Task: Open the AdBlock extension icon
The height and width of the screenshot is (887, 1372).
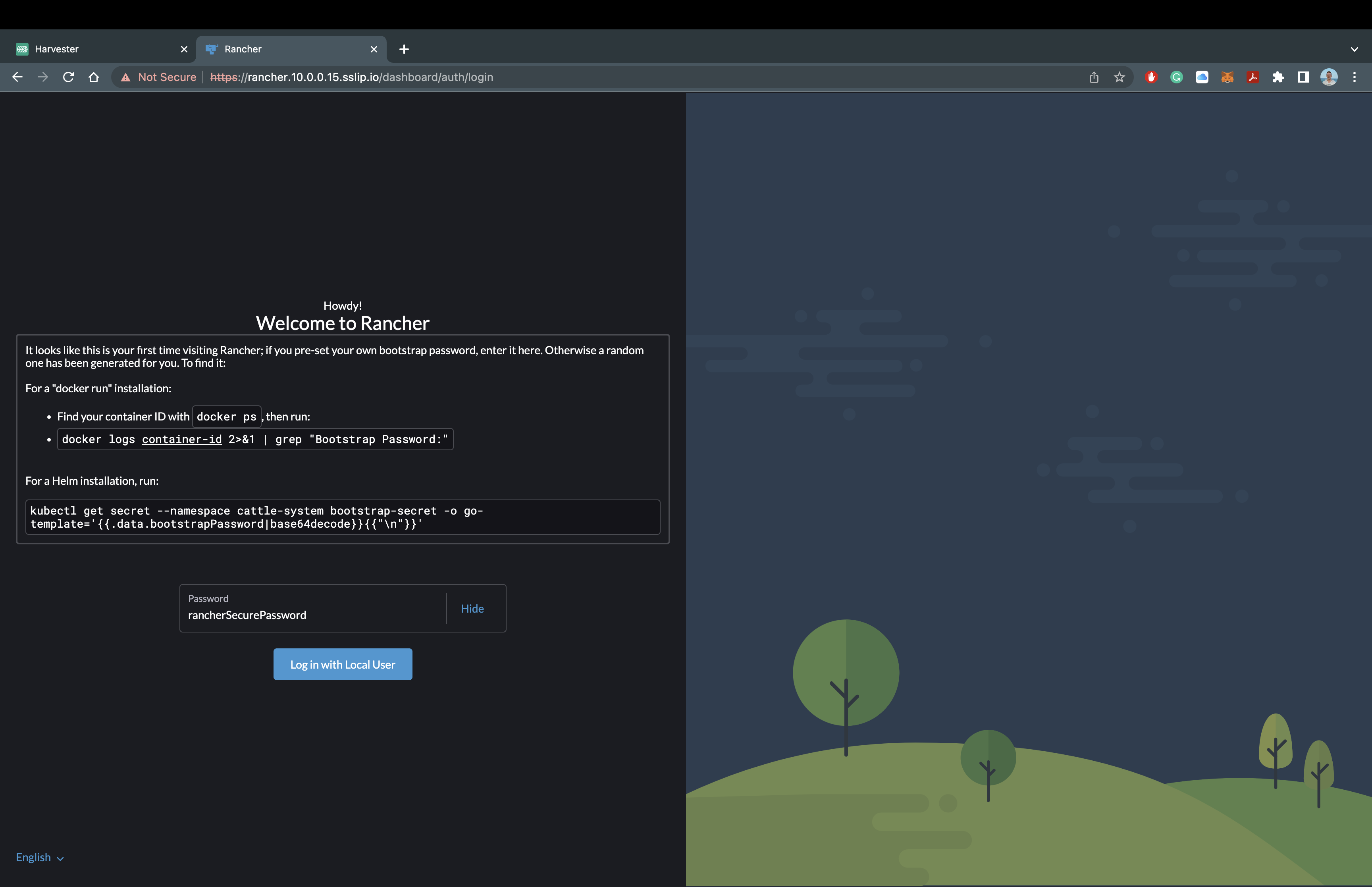Action: click(1152, 77)
